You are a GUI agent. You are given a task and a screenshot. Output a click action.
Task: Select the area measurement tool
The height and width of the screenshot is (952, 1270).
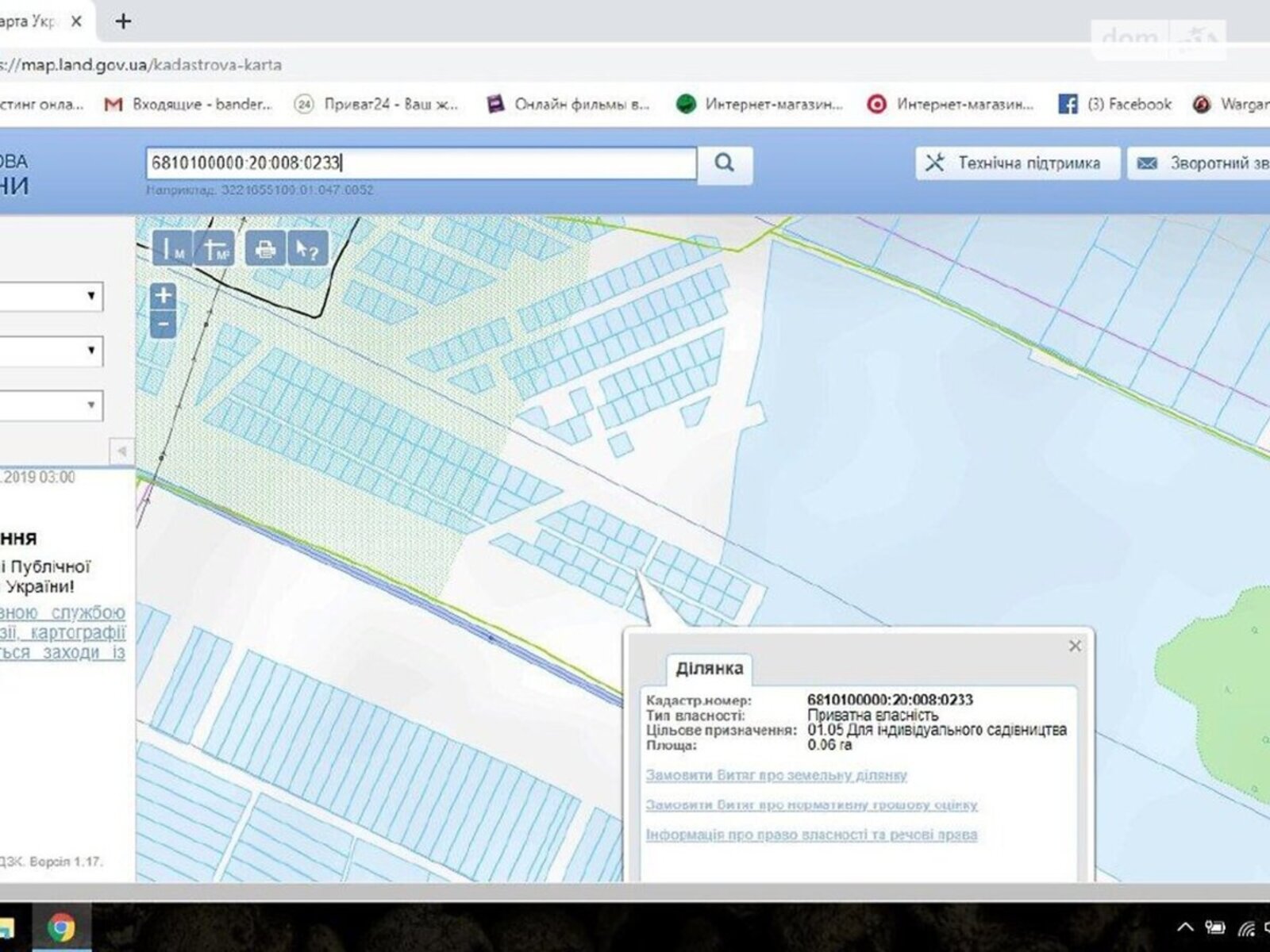215,249
